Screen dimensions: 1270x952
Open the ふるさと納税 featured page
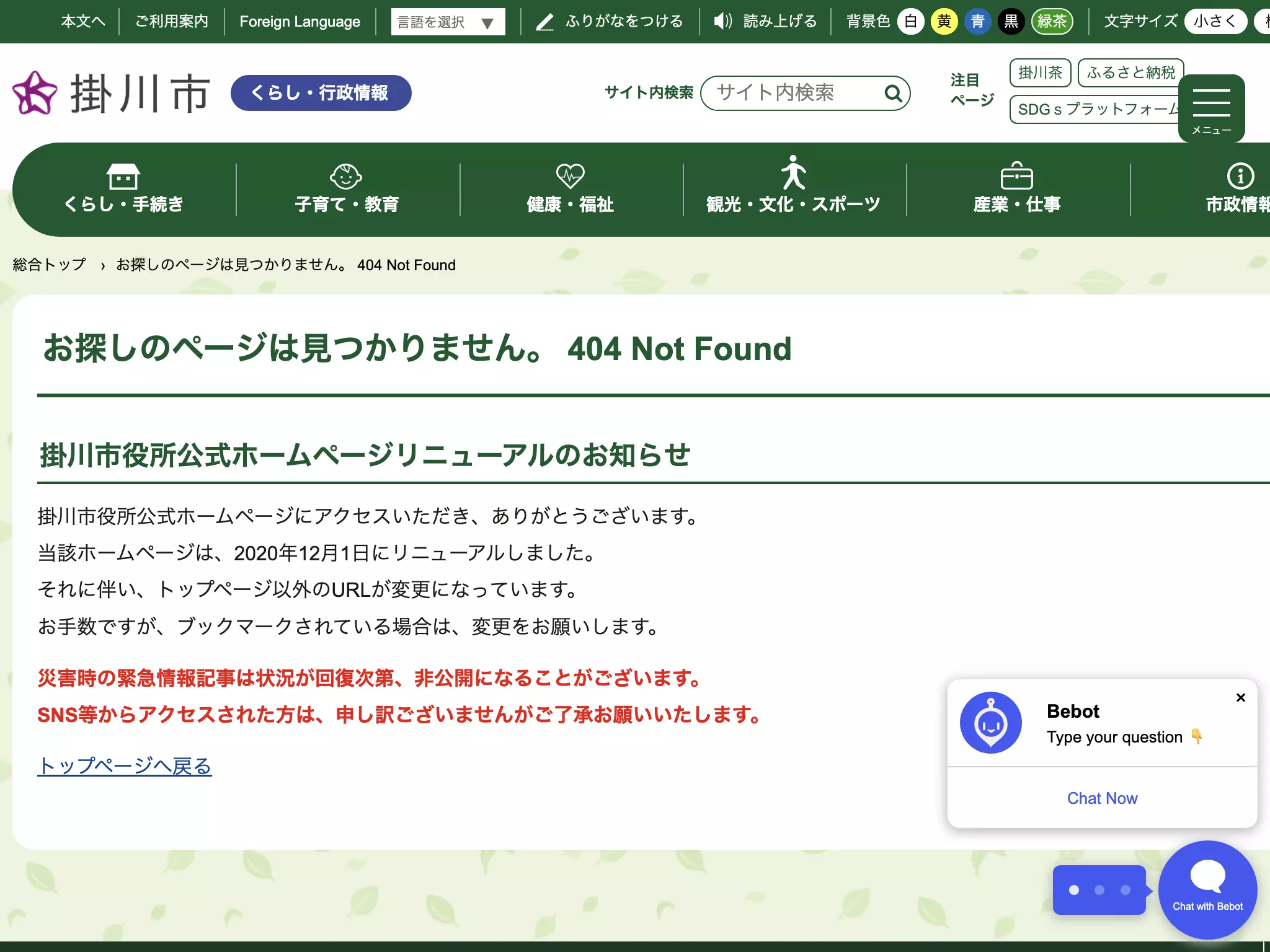click(1130, 73)
